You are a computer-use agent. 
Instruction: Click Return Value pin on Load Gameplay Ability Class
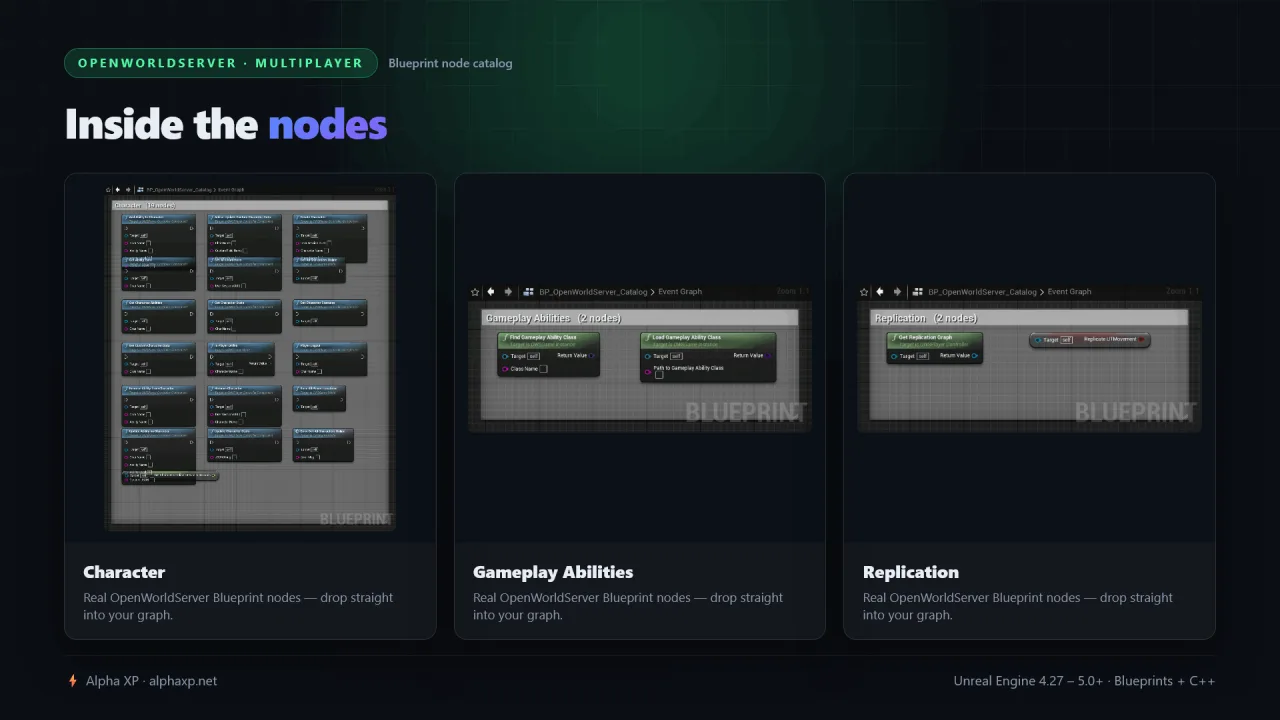click(768, 355)
